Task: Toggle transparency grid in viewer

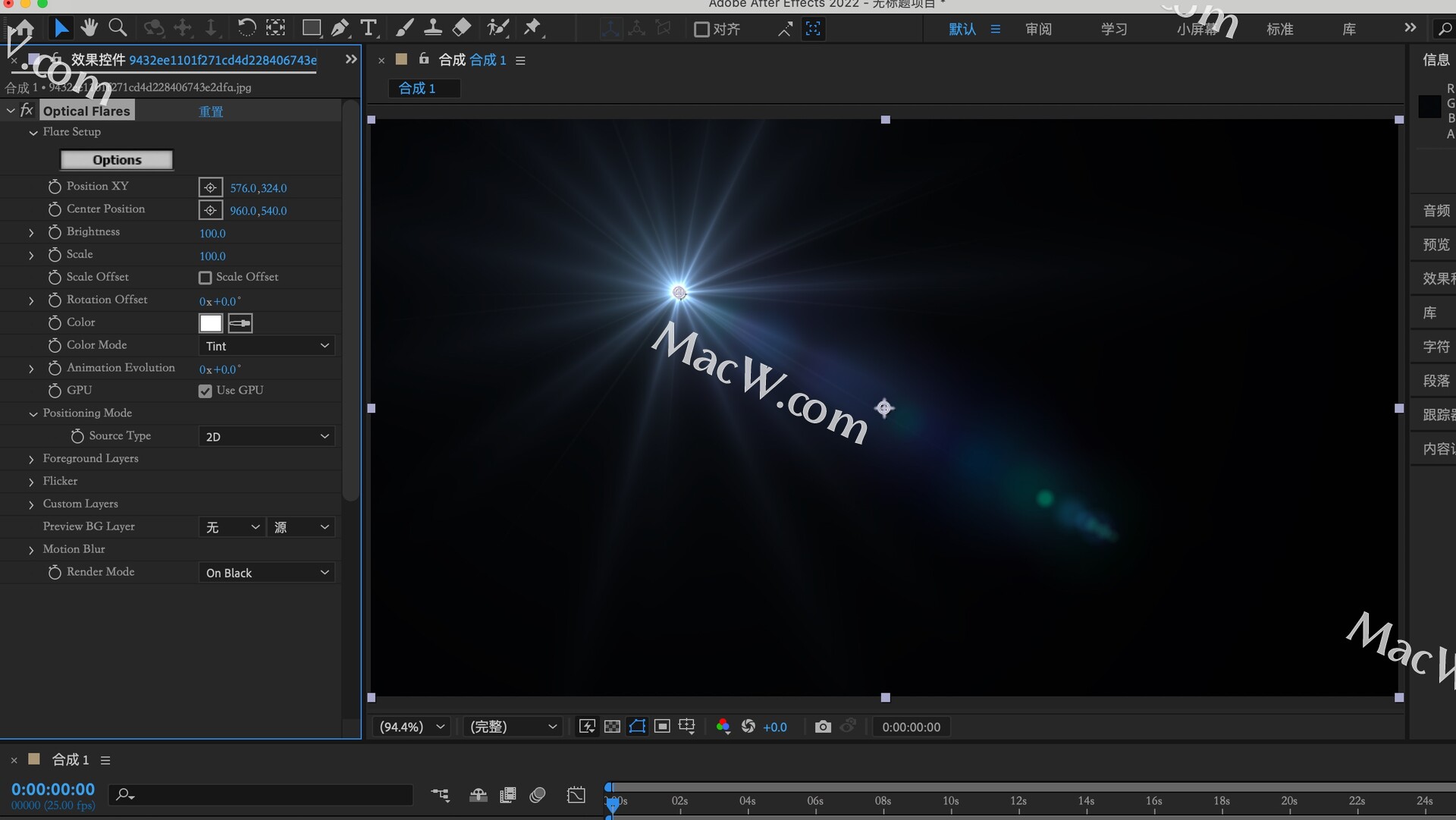Action: (x=612, y=727)
